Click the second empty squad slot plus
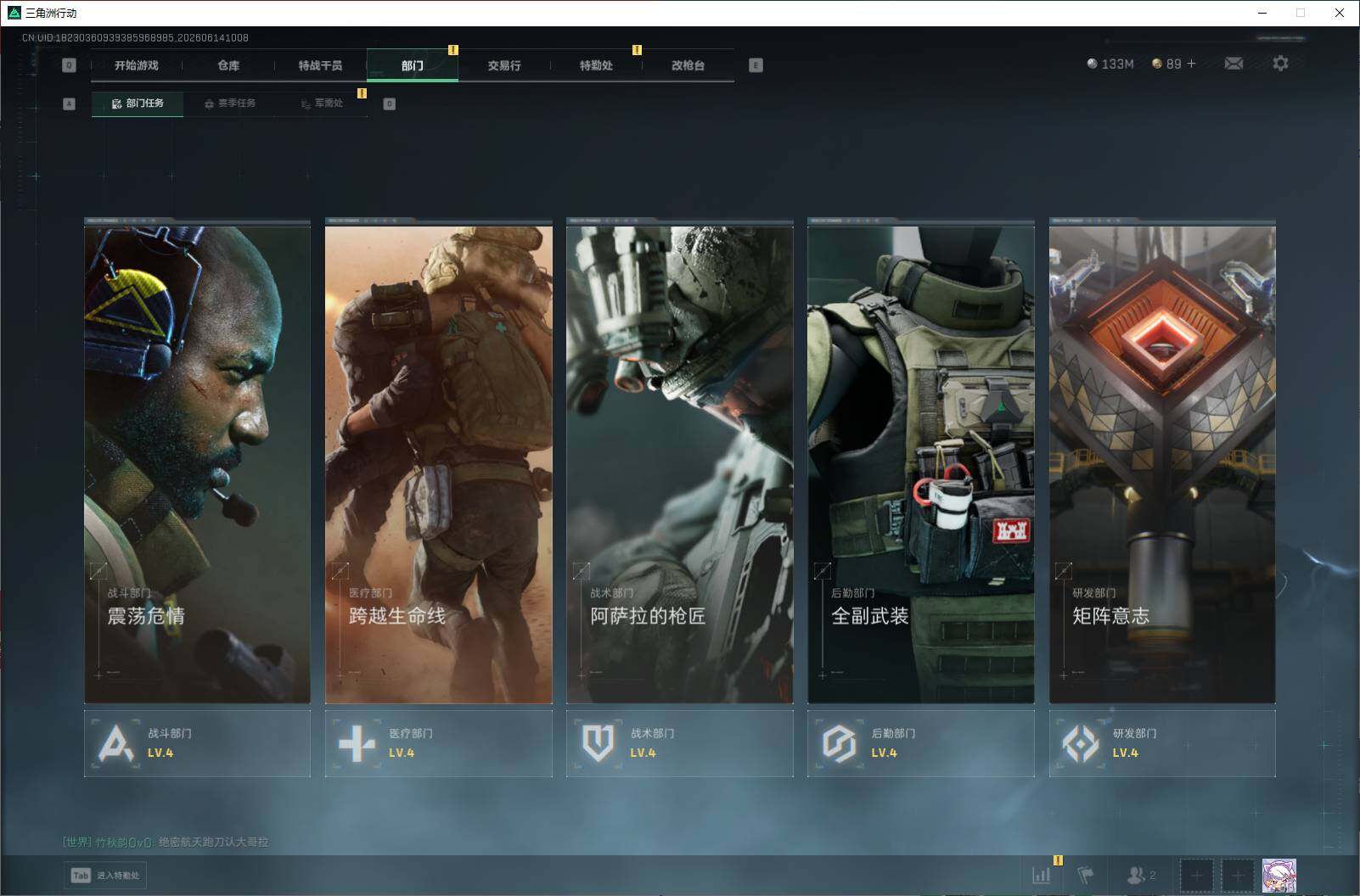 [1237, 875]
